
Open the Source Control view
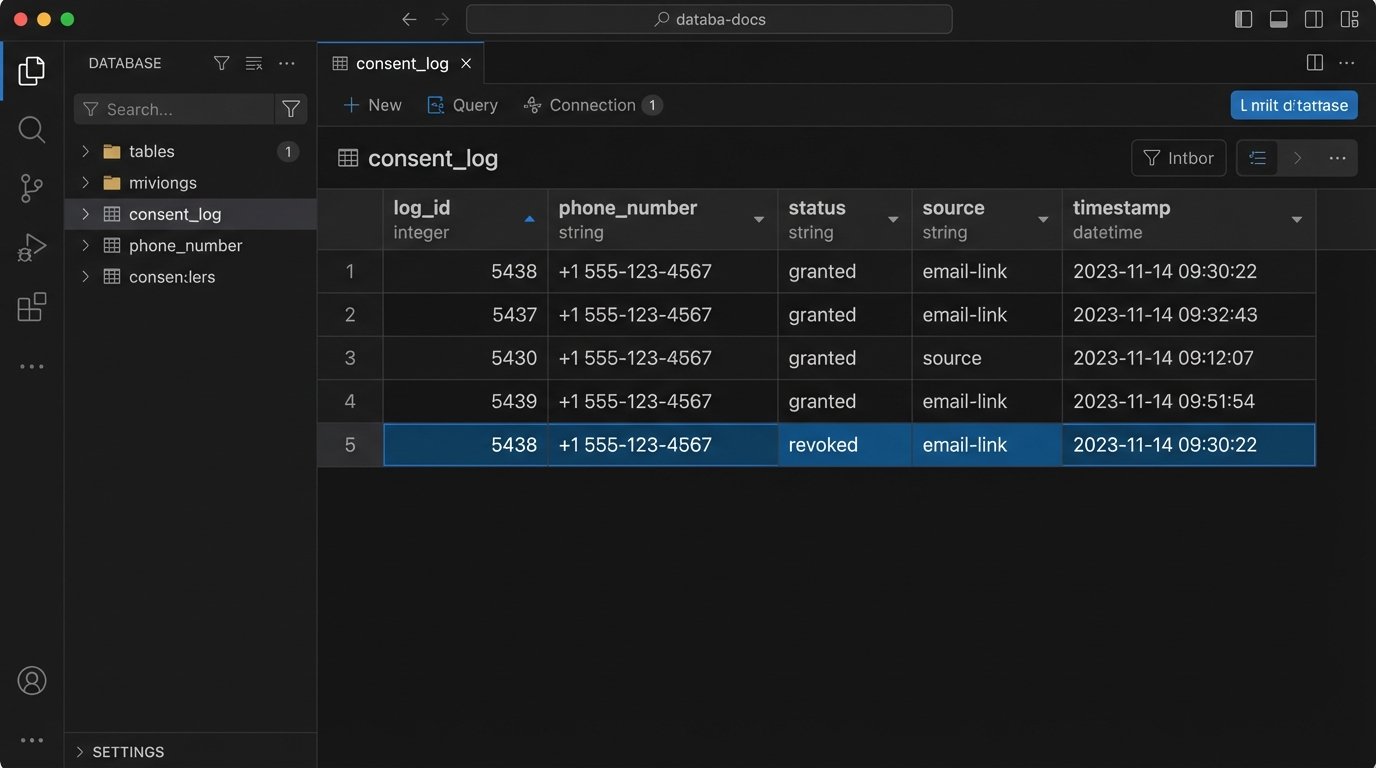pos(32,188)
